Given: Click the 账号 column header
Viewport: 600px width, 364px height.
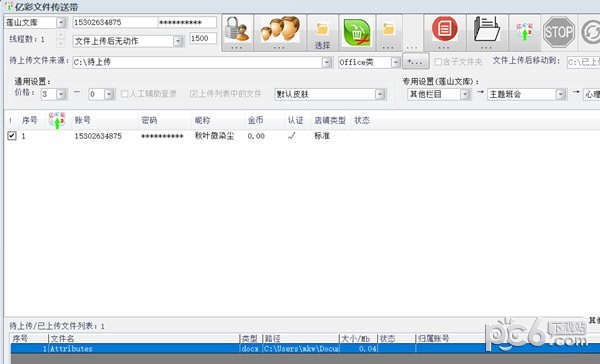Looking at the screenshot, I should coord(82,120).
